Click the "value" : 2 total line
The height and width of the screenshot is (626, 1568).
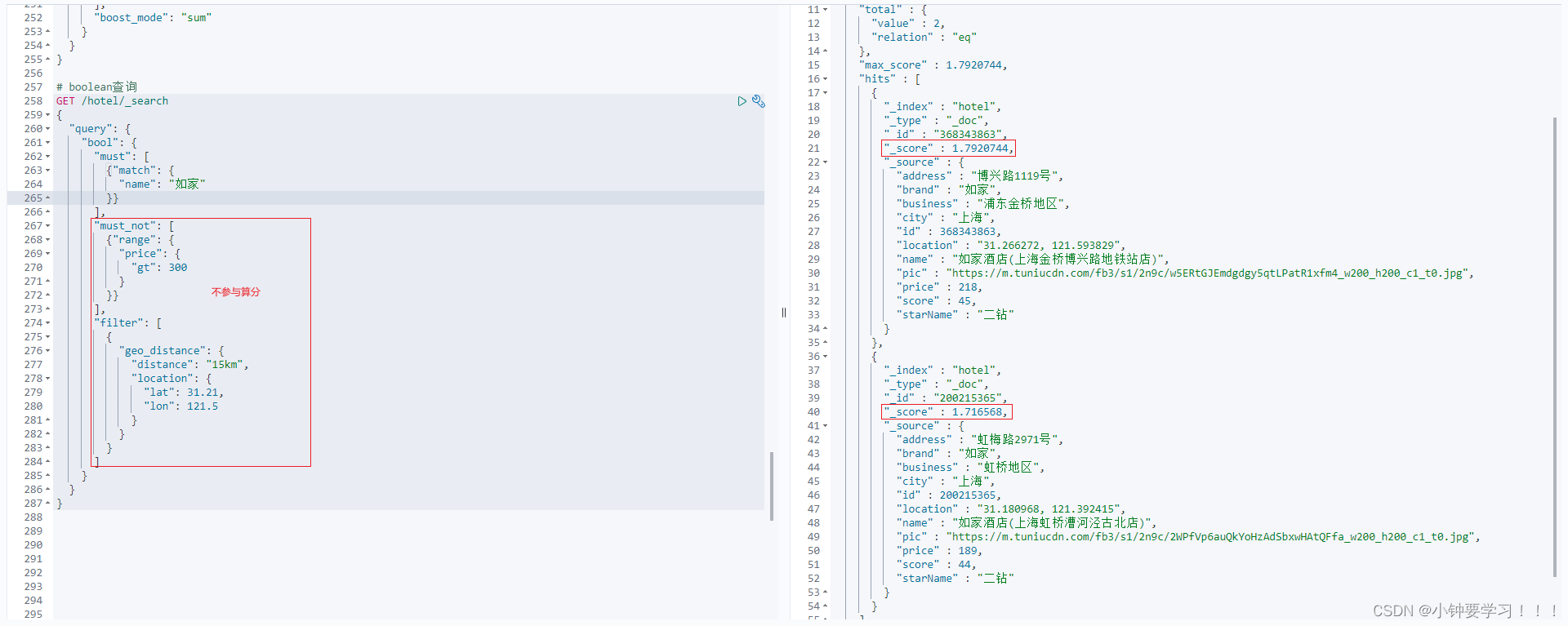[x=908, y=24]
